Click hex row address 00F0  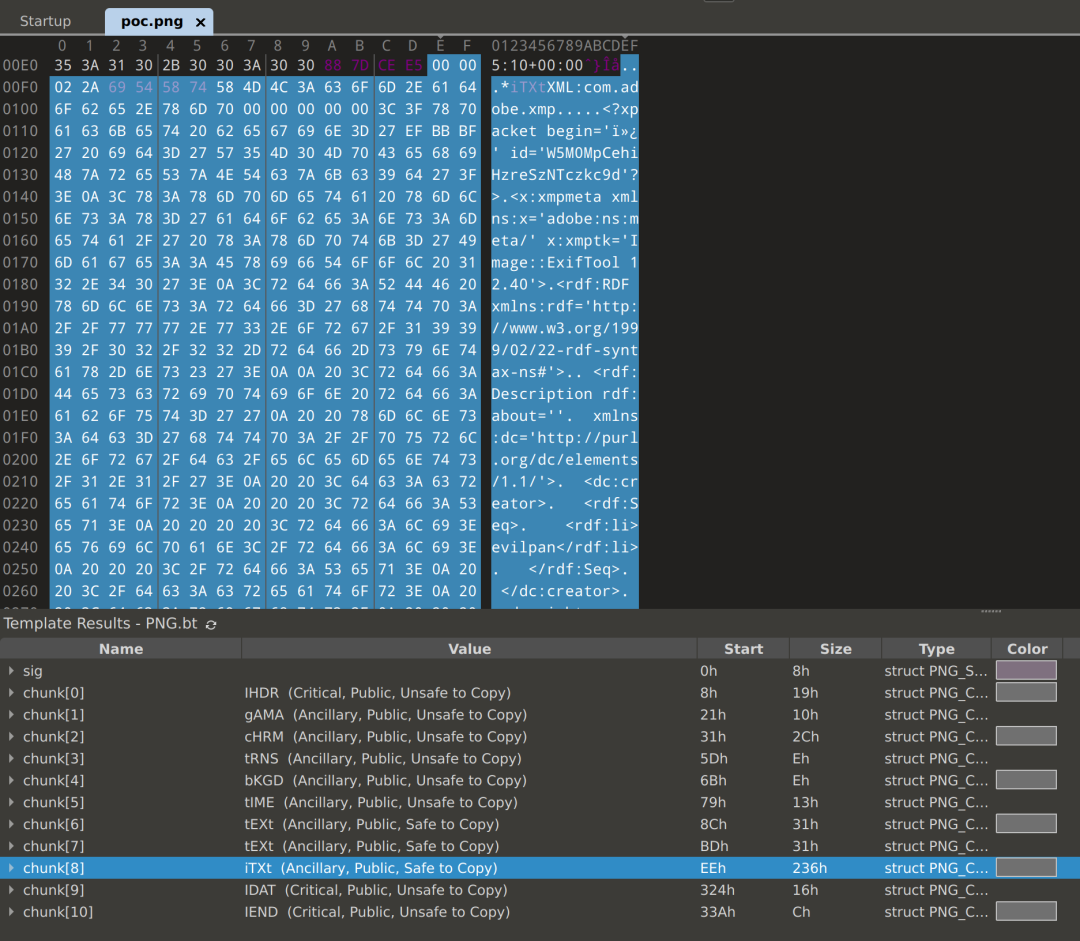[x=21, y=87]
